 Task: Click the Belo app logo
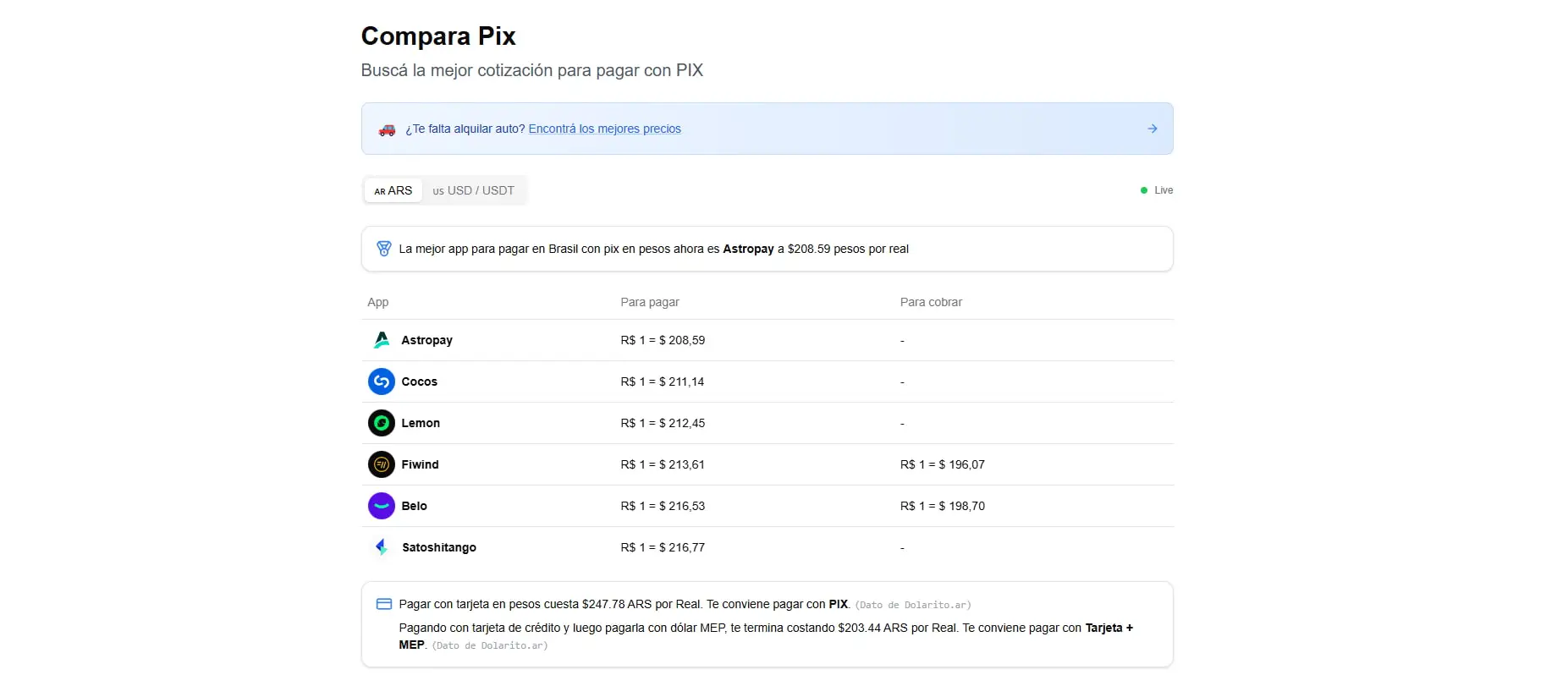[382, 506]
